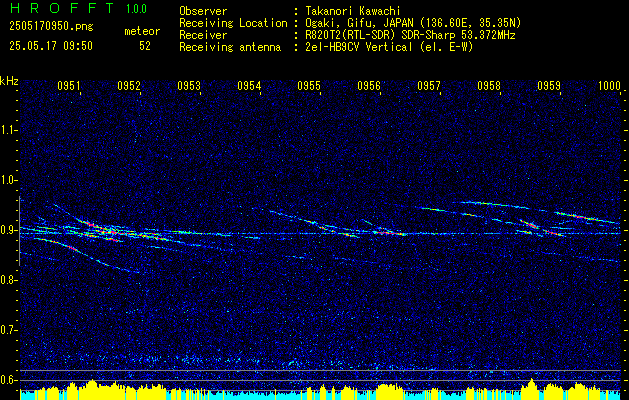Click the Observer label

(203, 11)
